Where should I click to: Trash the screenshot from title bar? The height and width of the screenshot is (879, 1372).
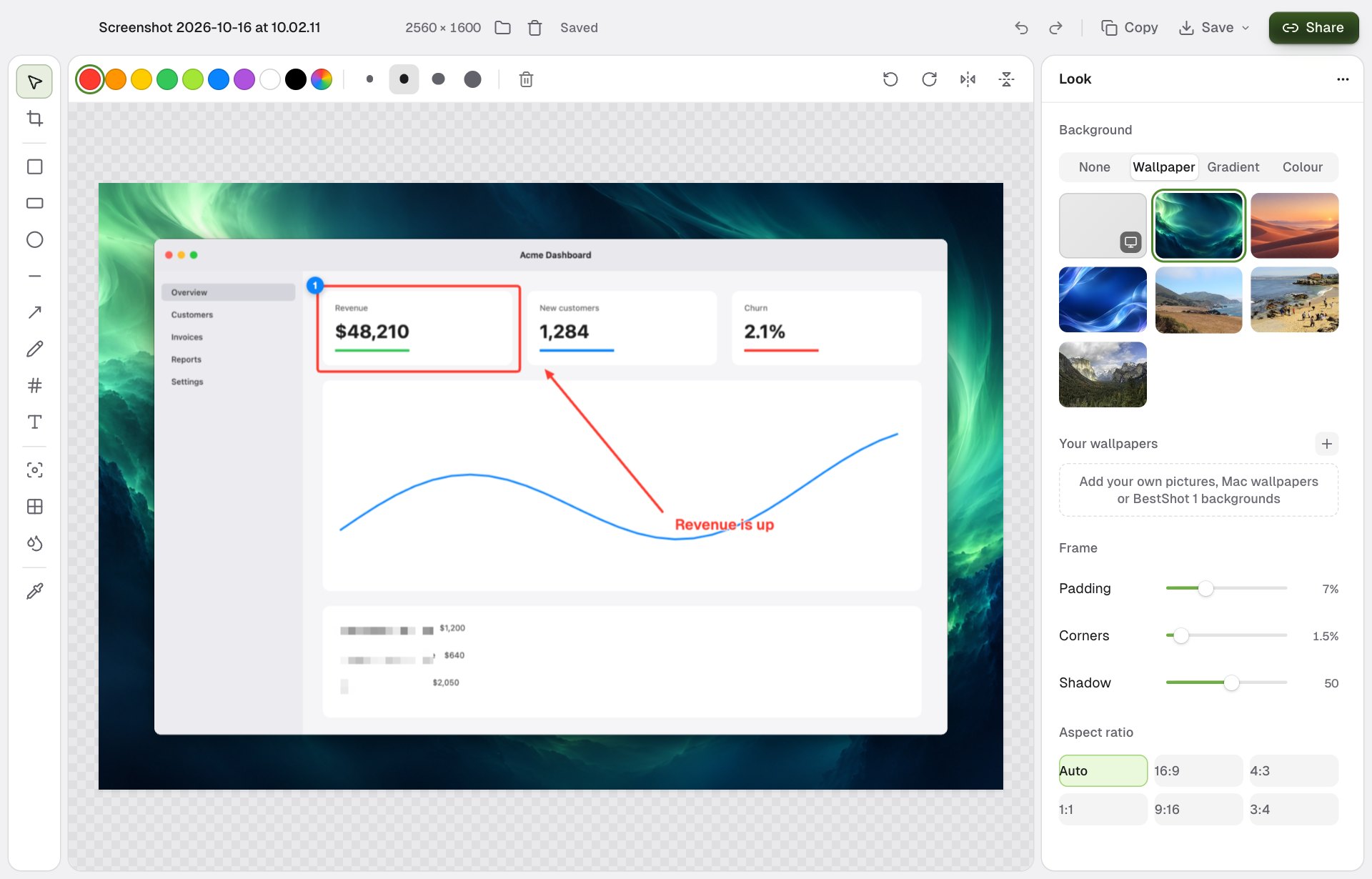(x=535, y=28)
